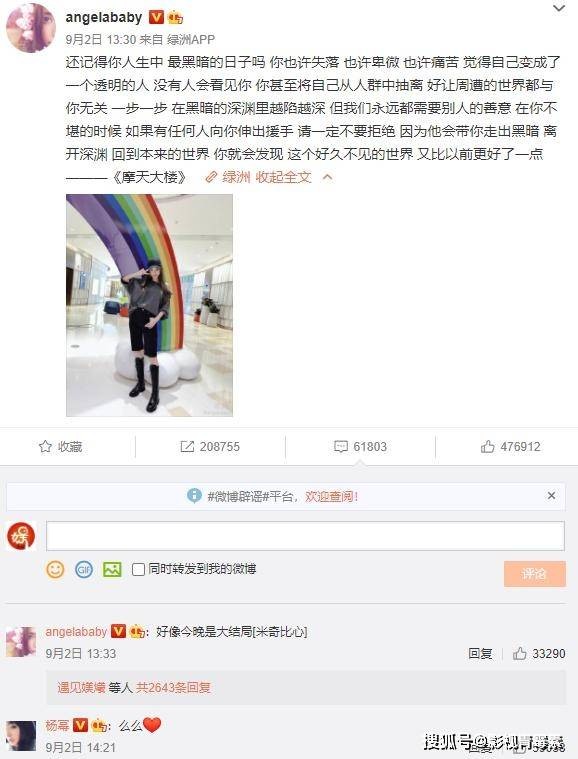Check 同时转发到我的微博 checkbox
The width and height of the screenshot is (578, 759).
pyautogui.click(x=138, y=569)
